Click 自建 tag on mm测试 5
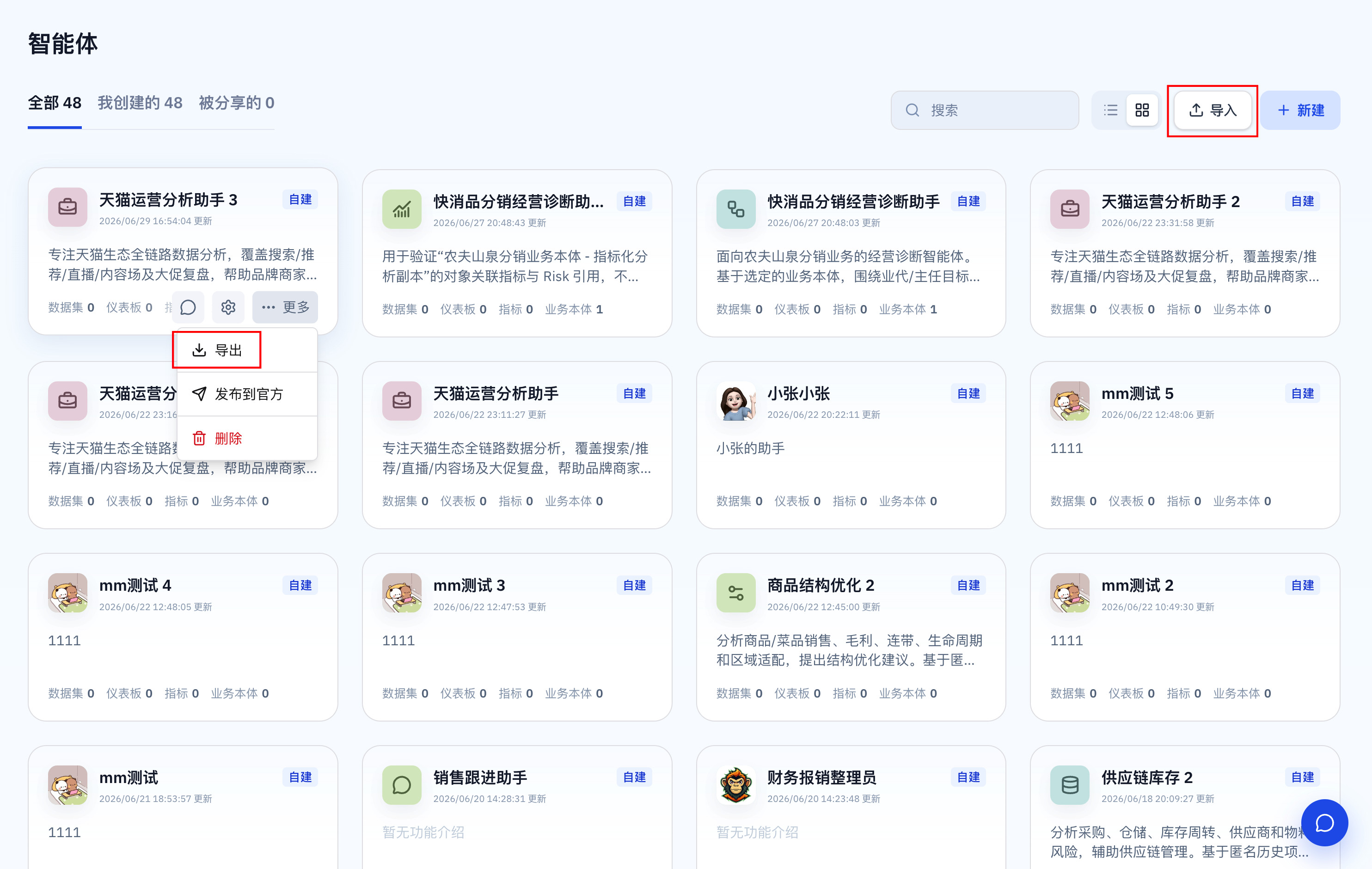The width and height of the screenshot is (1372, 869). coord(1302,393)
